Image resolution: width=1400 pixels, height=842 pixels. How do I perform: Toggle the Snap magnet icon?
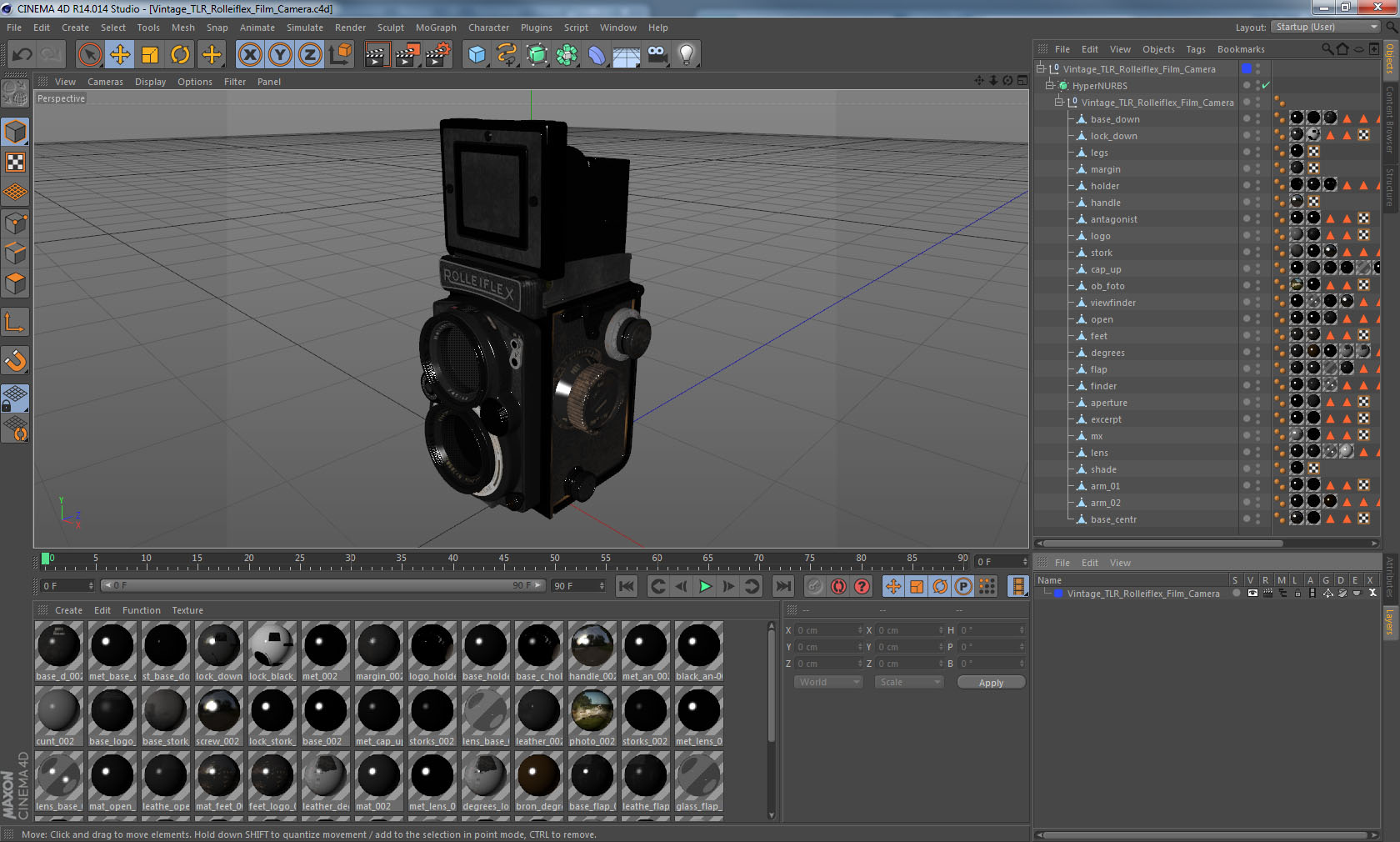16,360
